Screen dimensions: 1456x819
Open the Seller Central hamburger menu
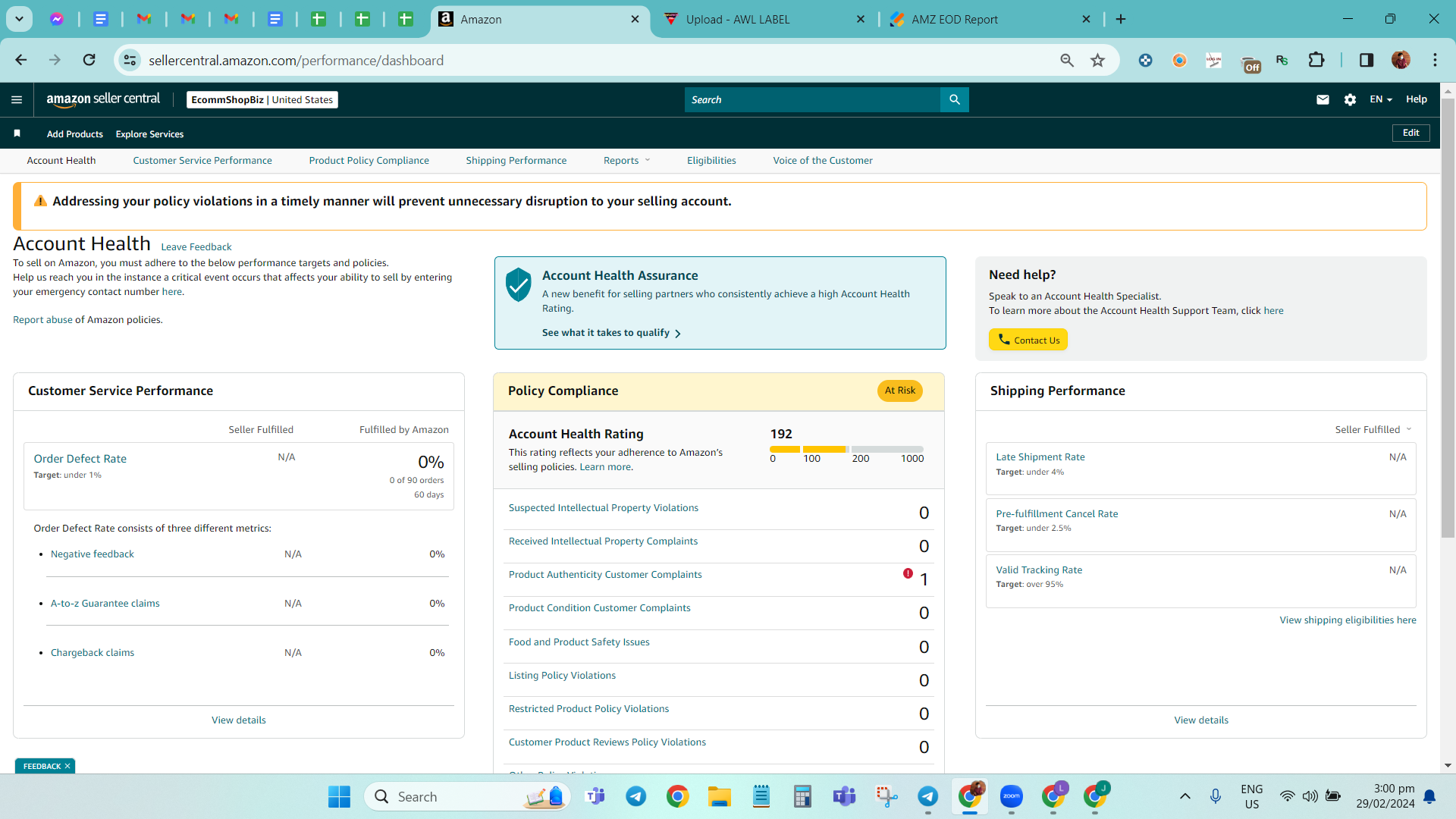17,99
